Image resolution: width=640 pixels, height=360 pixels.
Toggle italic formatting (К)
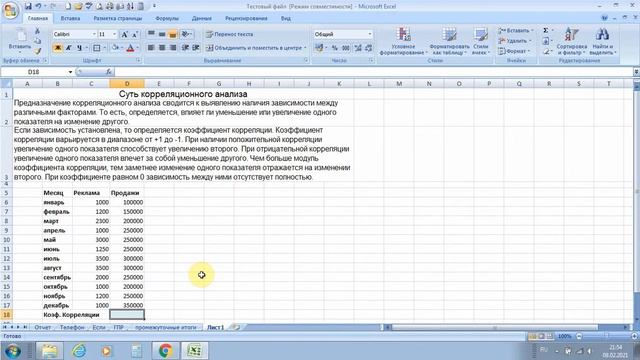(68, 48)
